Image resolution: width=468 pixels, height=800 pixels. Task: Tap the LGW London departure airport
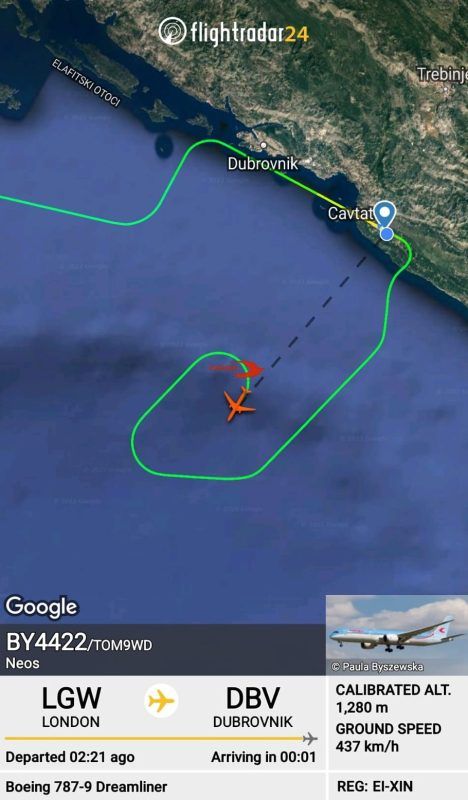click(71, 707)
